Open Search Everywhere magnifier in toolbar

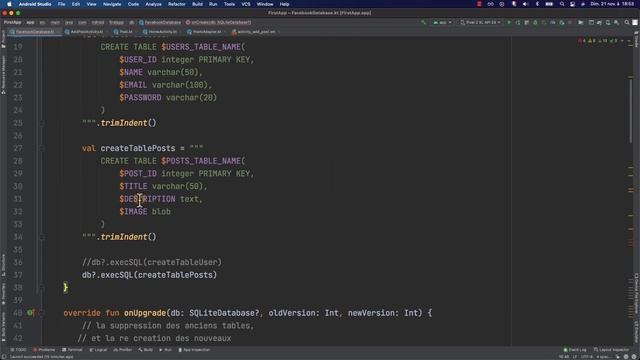tap(627, 22)
